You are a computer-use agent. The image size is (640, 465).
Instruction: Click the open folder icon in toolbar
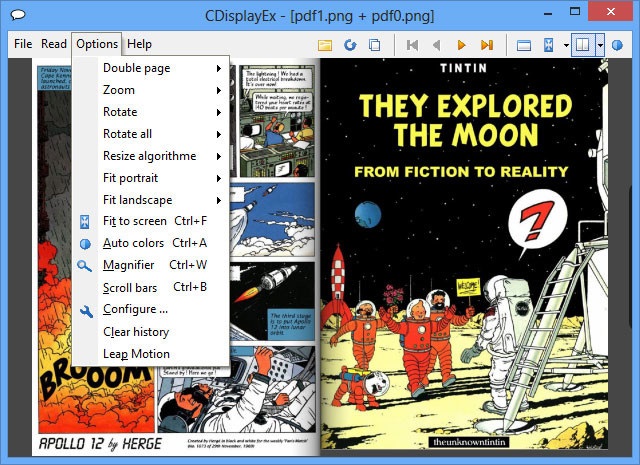325,45
